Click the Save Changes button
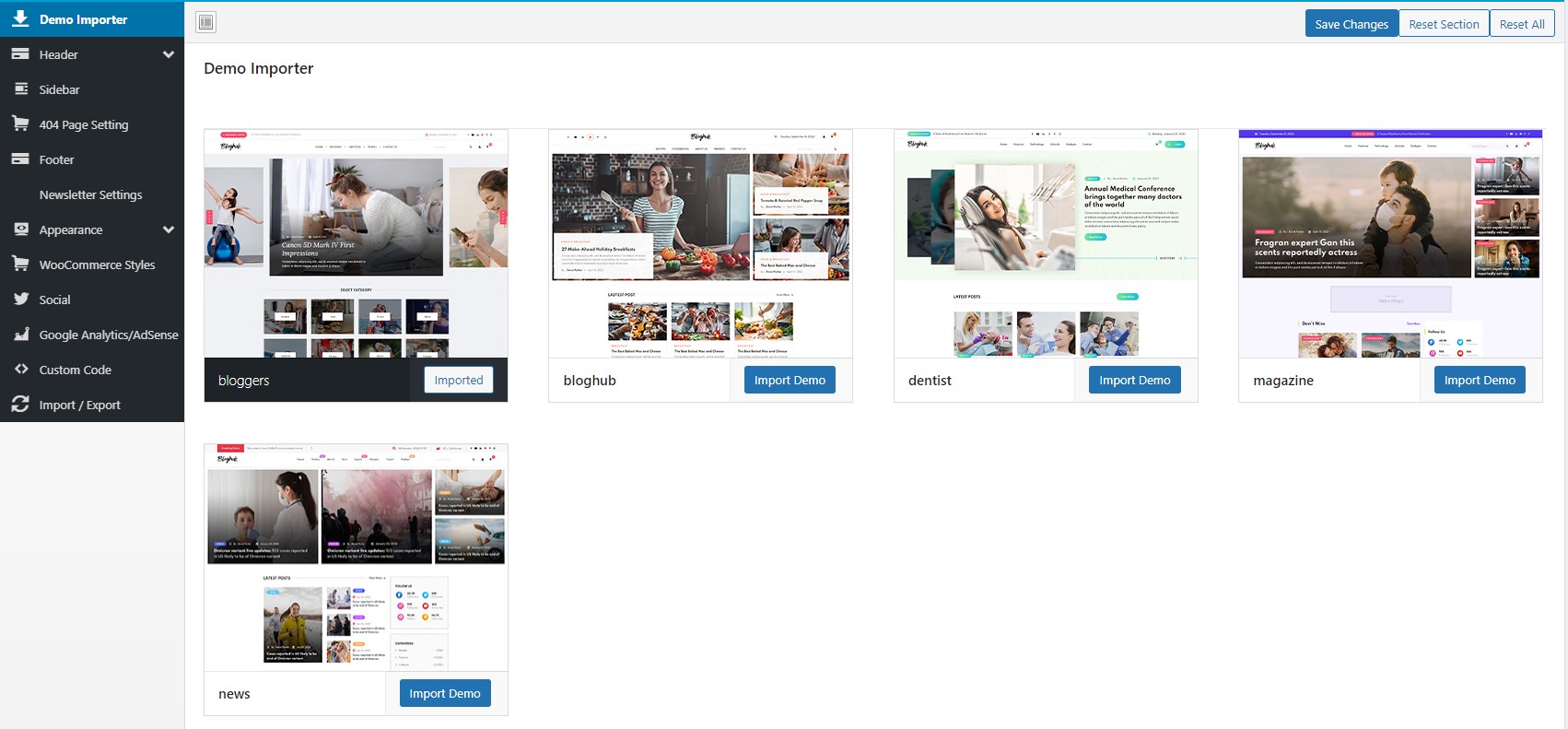 (x=1352, y=24)
